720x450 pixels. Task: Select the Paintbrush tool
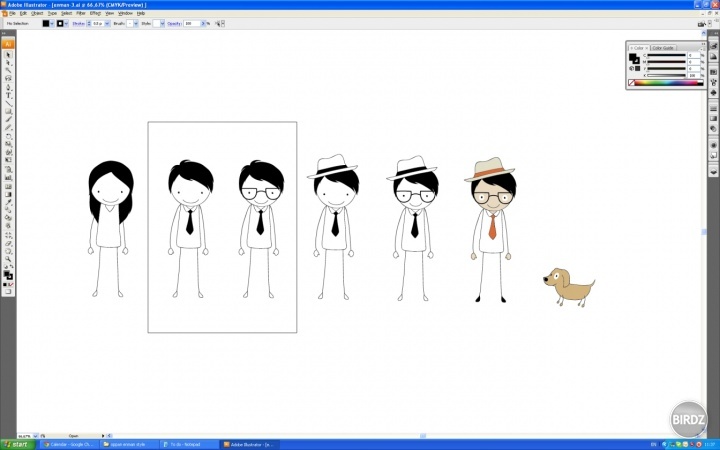8,119
